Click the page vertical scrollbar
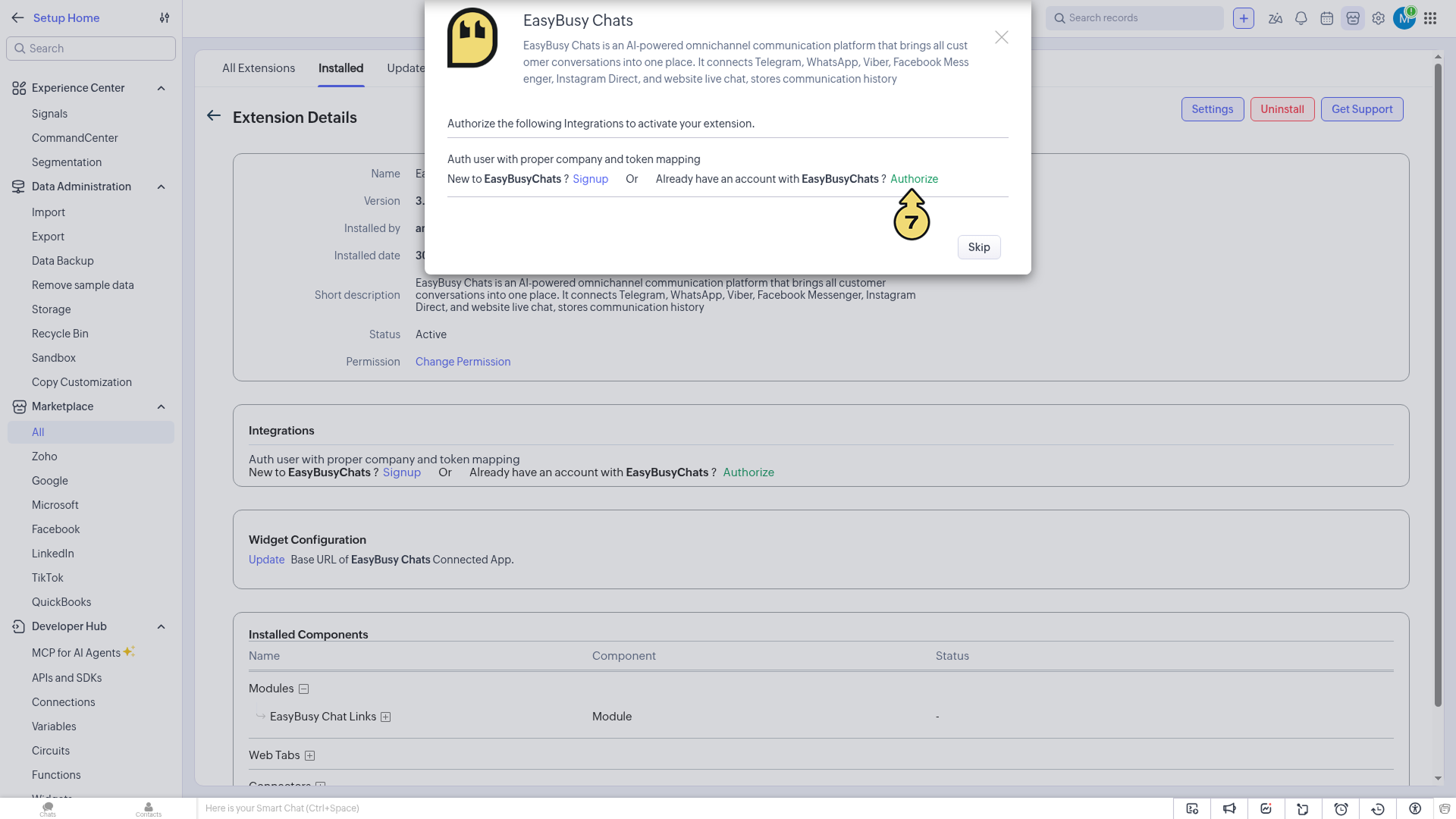Image resolution: width=1456 pixels, height=819 pixels. 1438,385
